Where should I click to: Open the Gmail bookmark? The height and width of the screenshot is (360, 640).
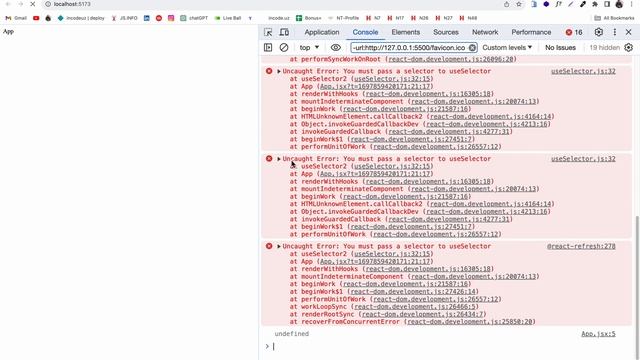coord(16,18)
